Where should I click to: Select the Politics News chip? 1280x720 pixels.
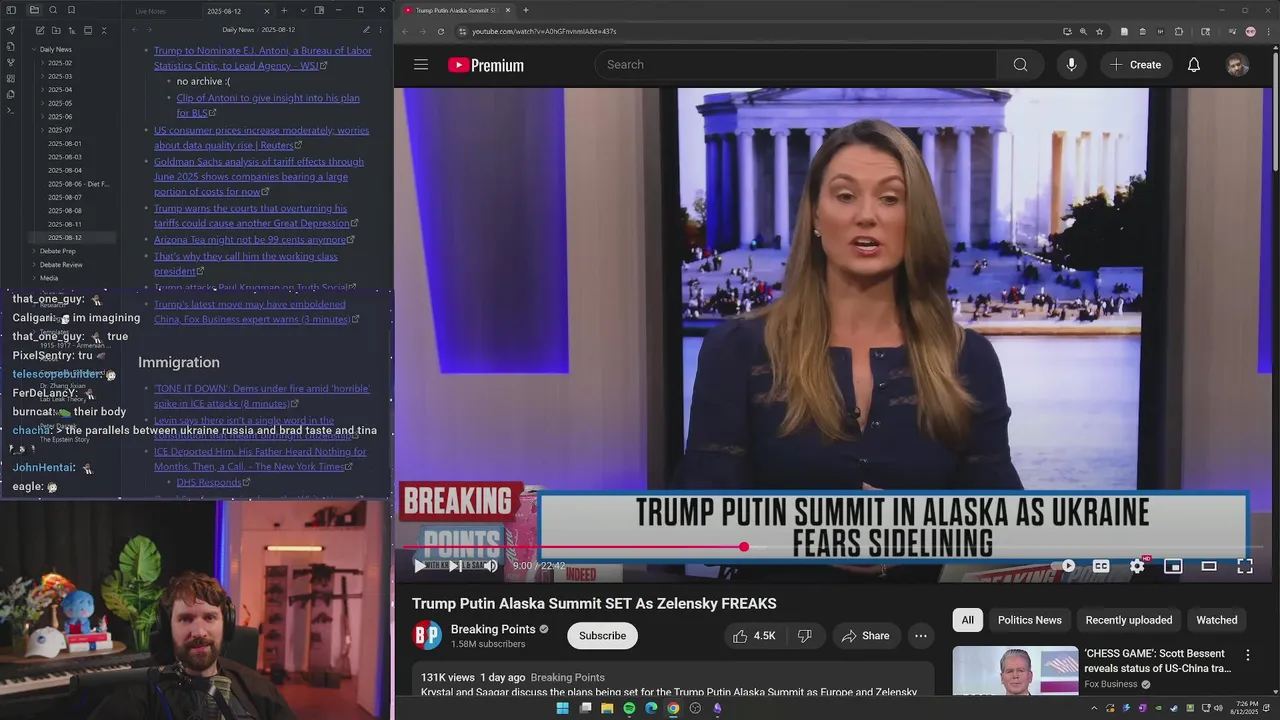[x=1029, y=620]
